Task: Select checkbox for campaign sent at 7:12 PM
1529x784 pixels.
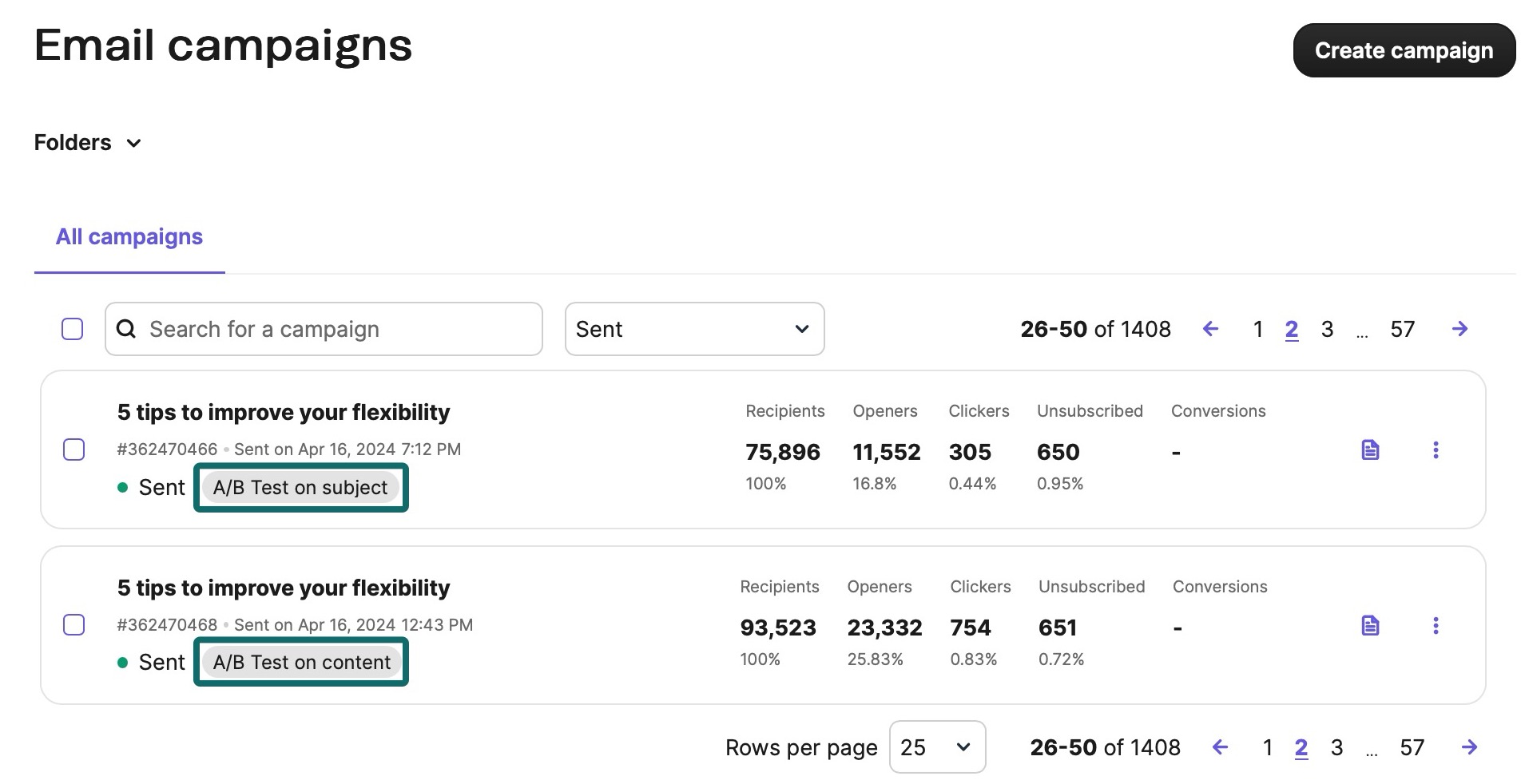Action: 74,449
